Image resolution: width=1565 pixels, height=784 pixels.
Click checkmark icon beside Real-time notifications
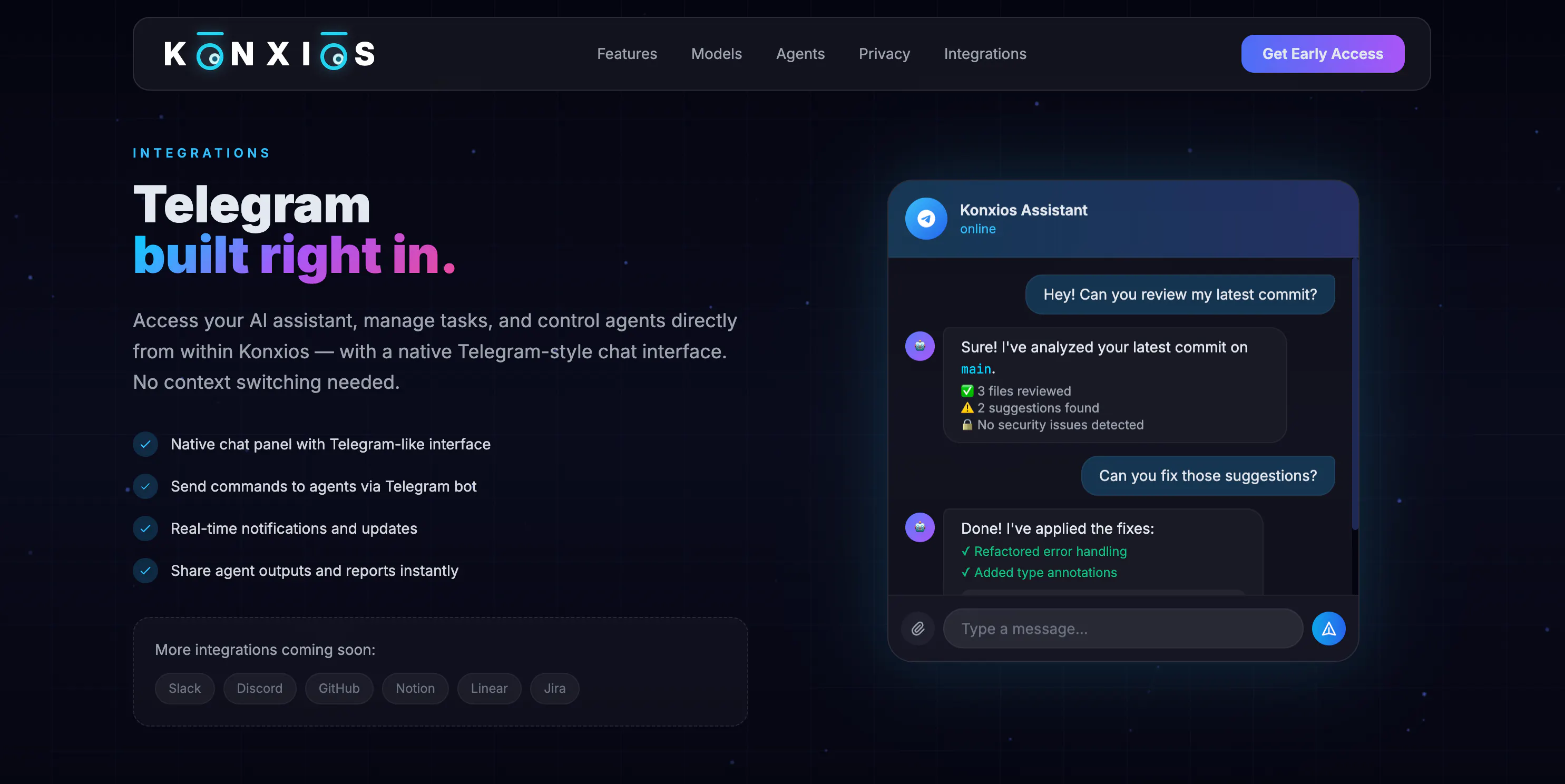pos(145,528)
